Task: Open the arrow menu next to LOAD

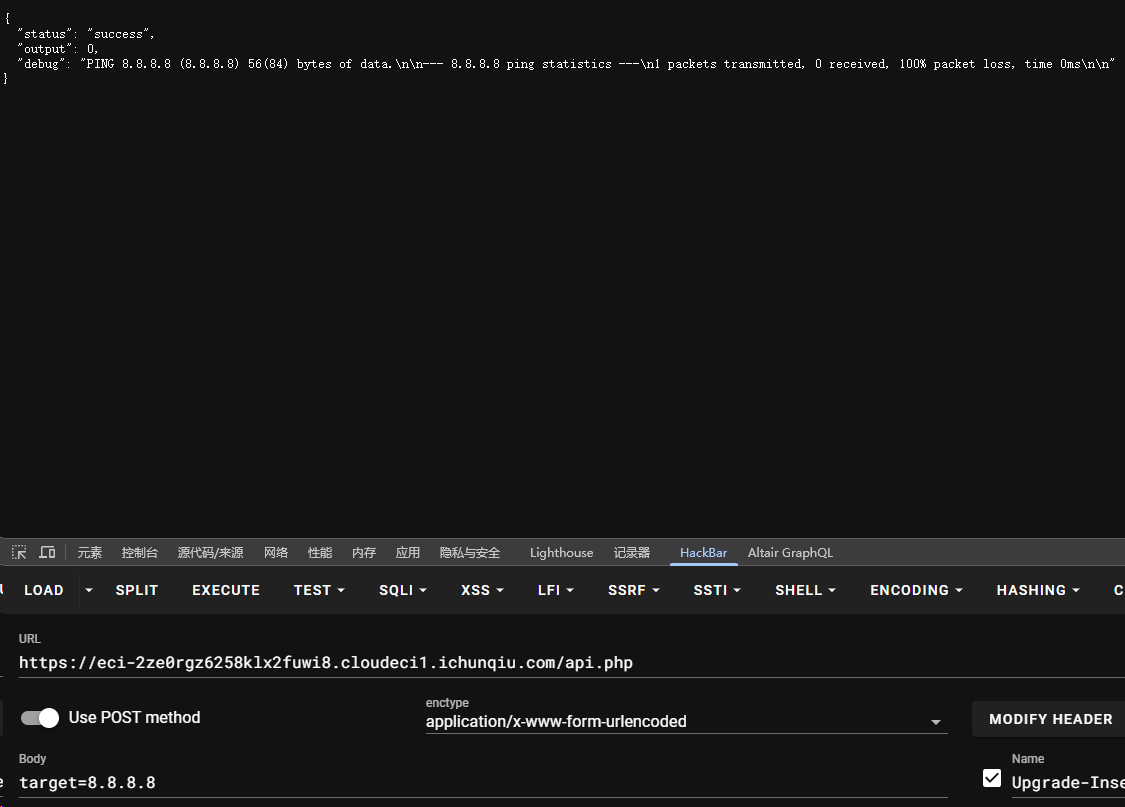Action: point(89,590)
